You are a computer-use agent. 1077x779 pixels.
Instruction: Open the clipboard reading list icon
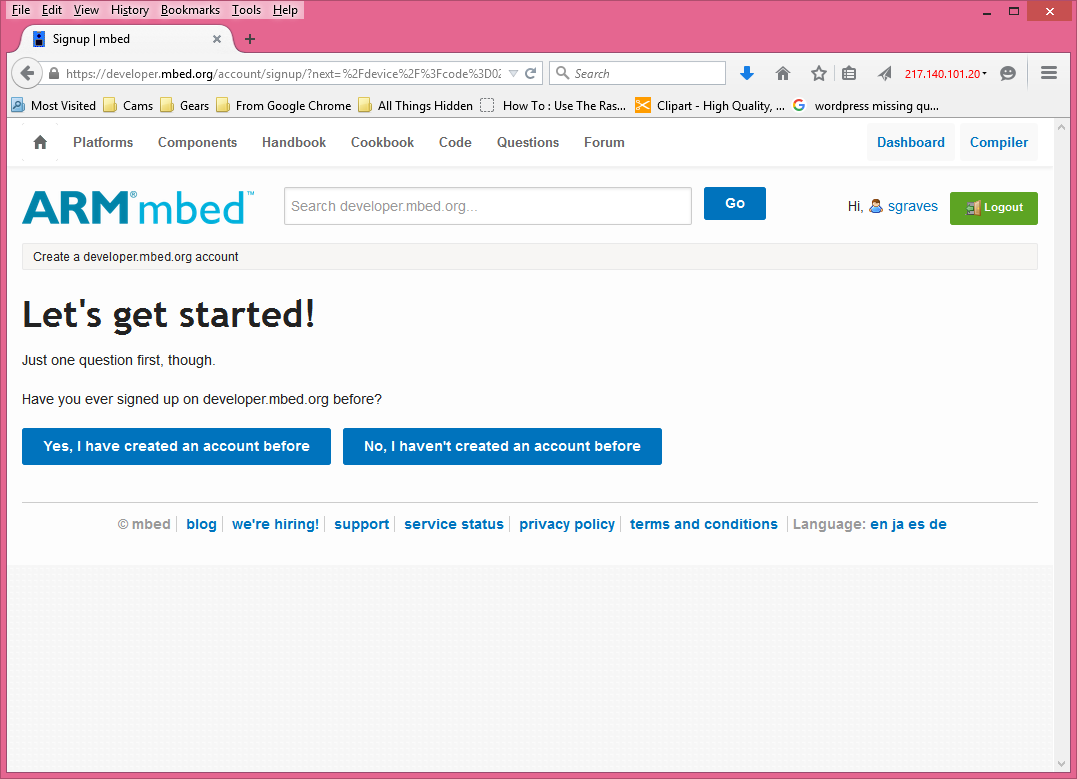point(849,73)
